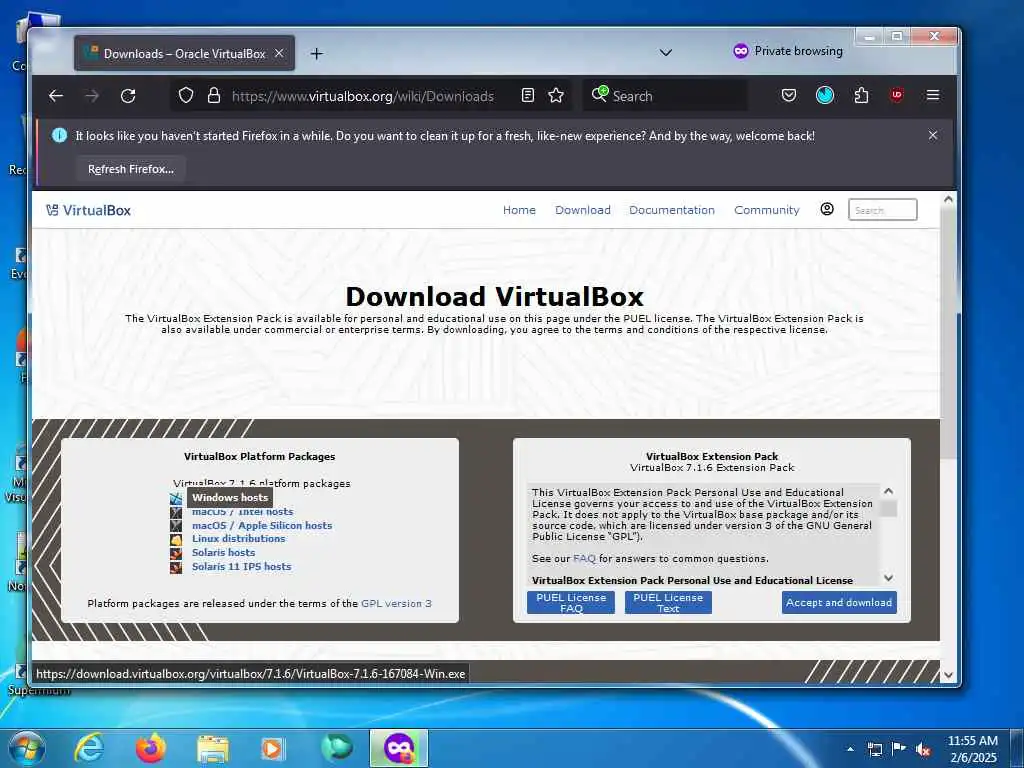This screenshot has height=768, width=1024.
Task: Toggle reader view icon in address bar
Action: (528, 95)
